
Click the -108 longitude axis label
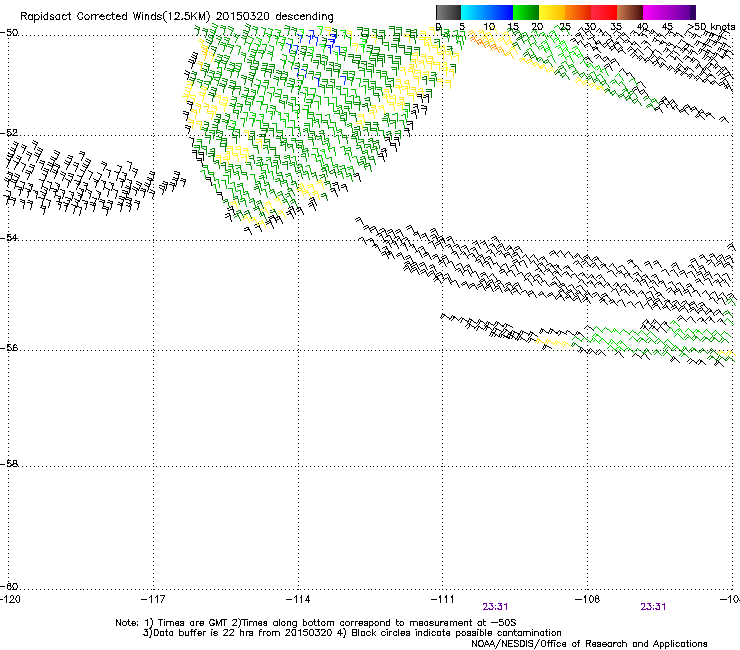pyautogui.click(x=588, y=599)
